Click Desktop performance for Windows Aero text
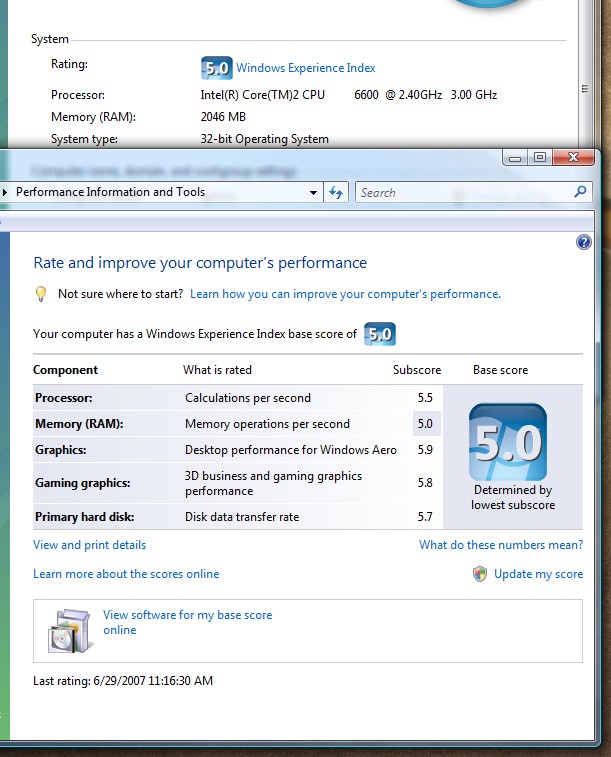This screenshot has width=611, height=757. pos(291,450)
